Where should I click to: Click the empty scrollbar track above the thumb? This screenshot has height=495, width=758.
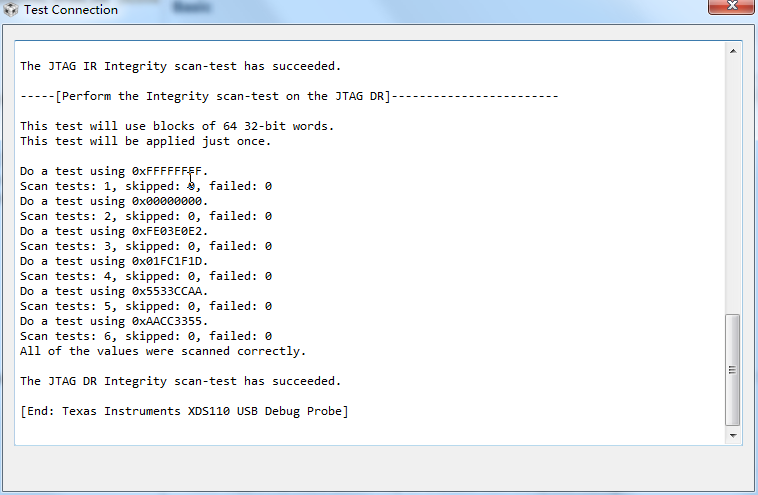(x=733, y=186)
